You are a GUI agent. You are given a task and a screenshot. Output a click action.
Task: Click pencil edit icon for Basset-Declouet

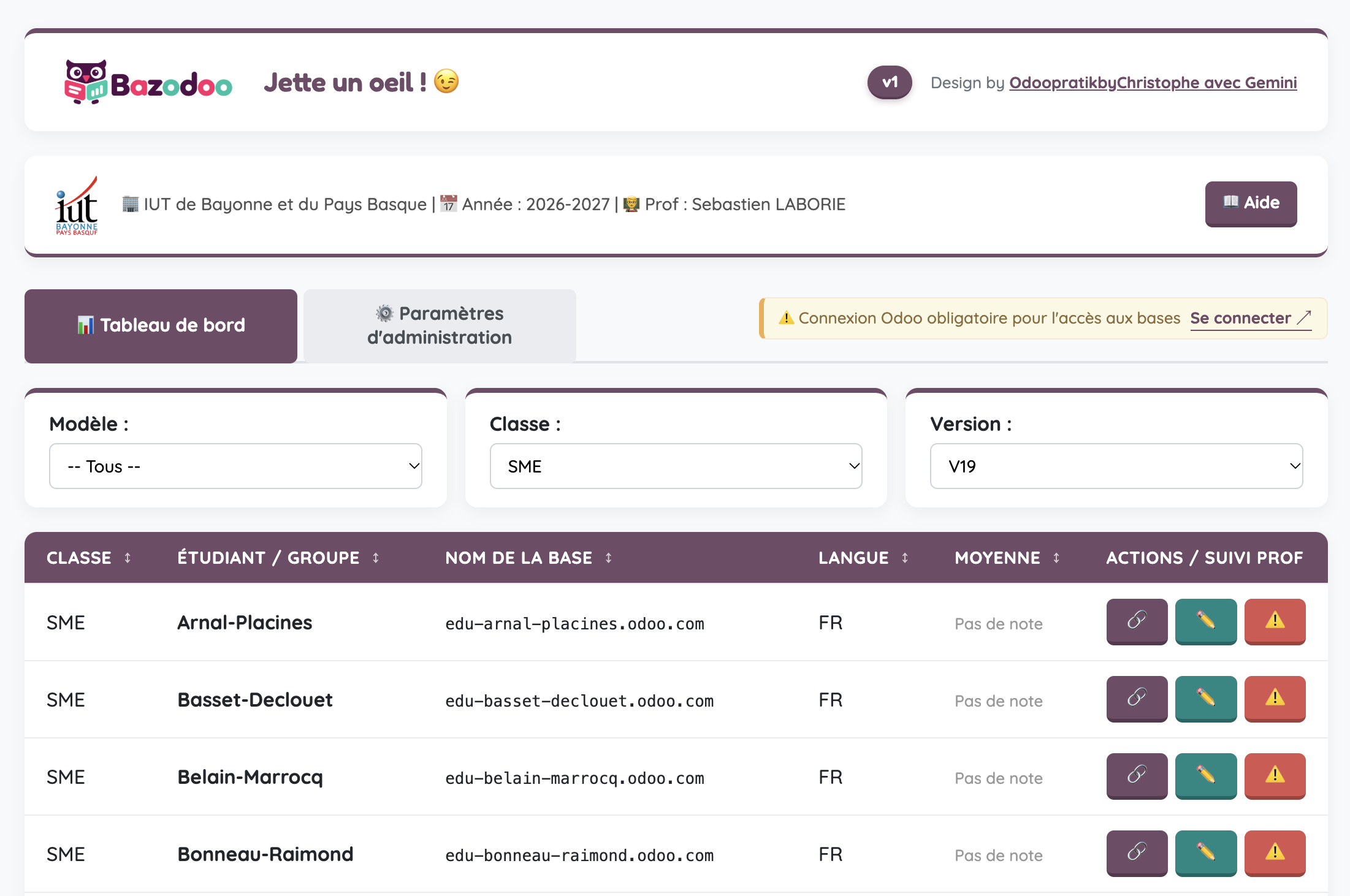1206,698
